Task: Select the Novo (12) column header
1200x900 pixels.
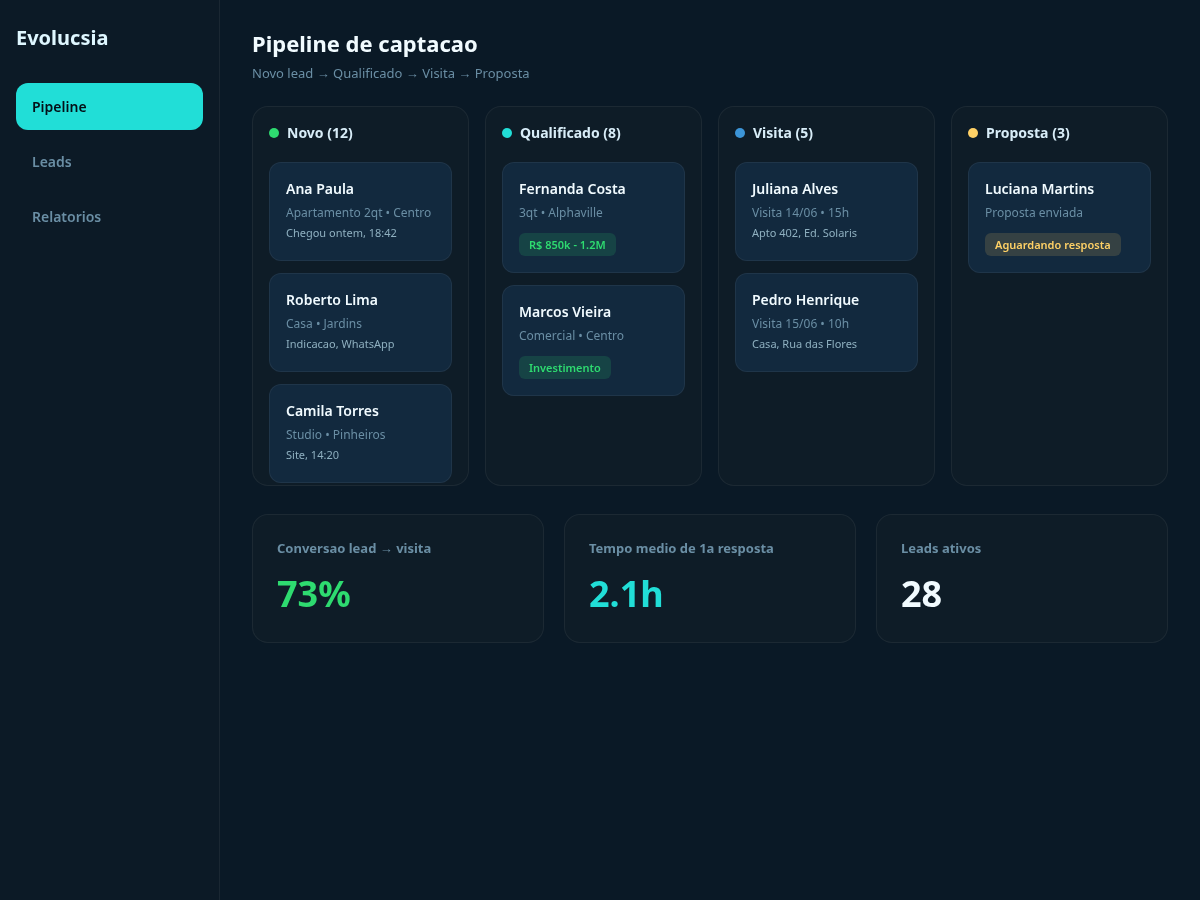Action: [x=320, y=133]
